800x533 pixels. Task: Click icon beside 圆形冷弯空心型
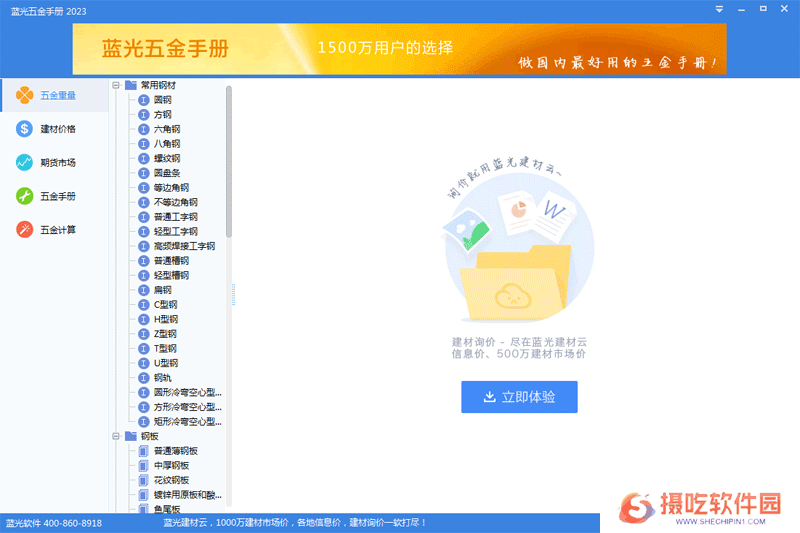tap(144, 393)
